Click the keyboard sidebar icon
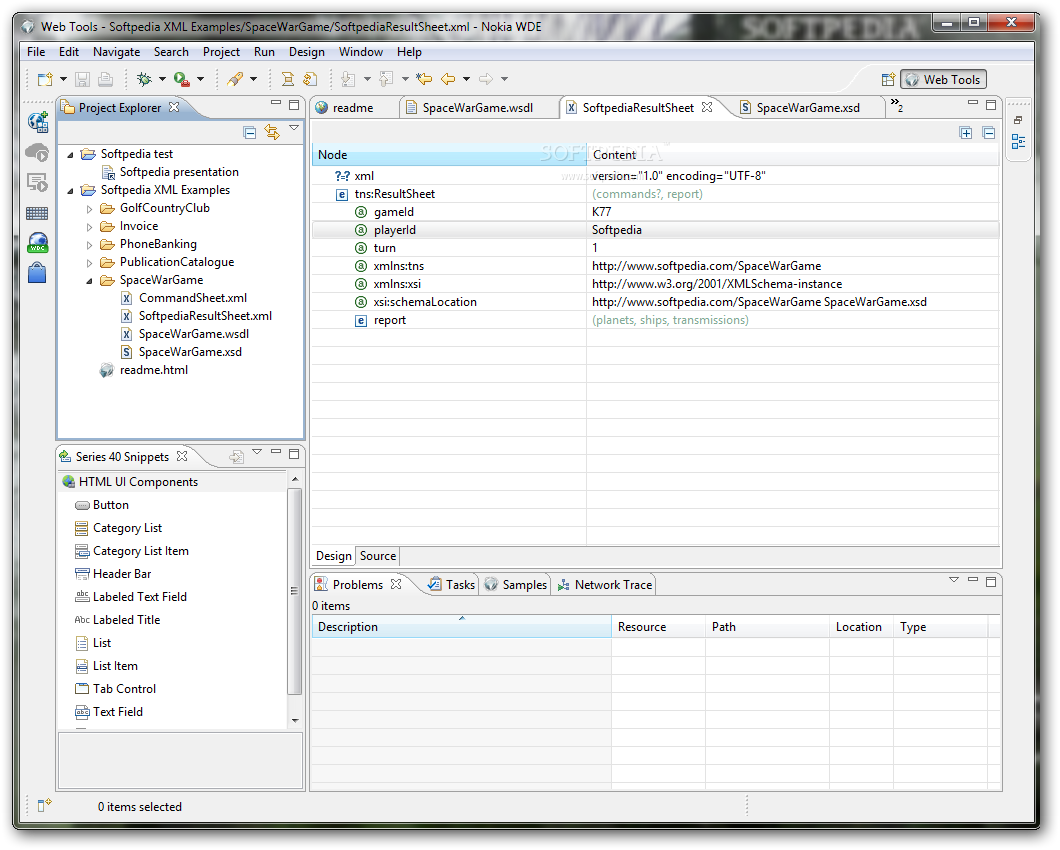Screen dimensions: 1060x850 click(x=37, y=214)
